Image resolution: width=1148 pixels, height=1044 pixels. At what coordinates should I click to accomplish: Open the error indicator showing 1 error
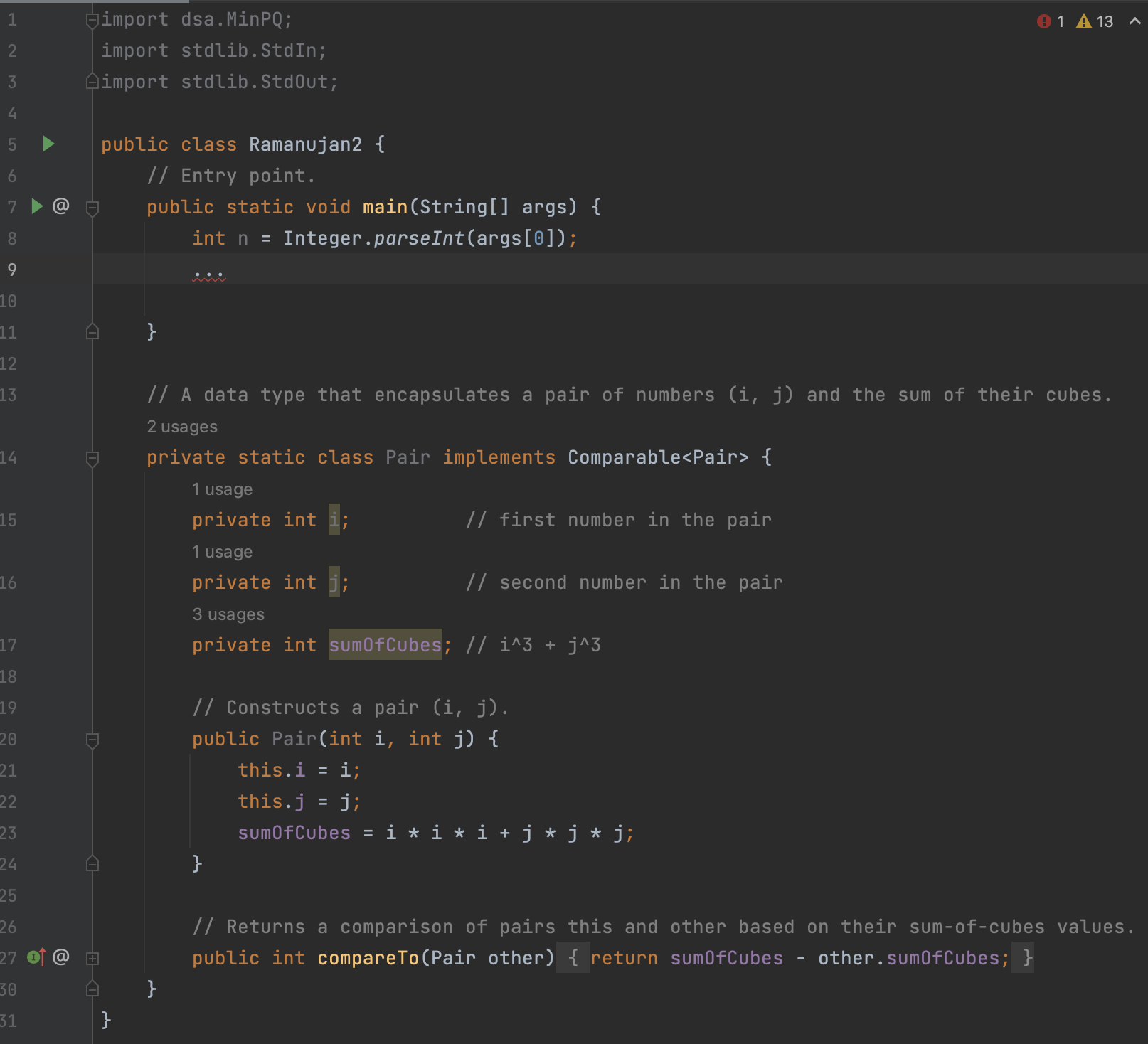(1051, 21)
